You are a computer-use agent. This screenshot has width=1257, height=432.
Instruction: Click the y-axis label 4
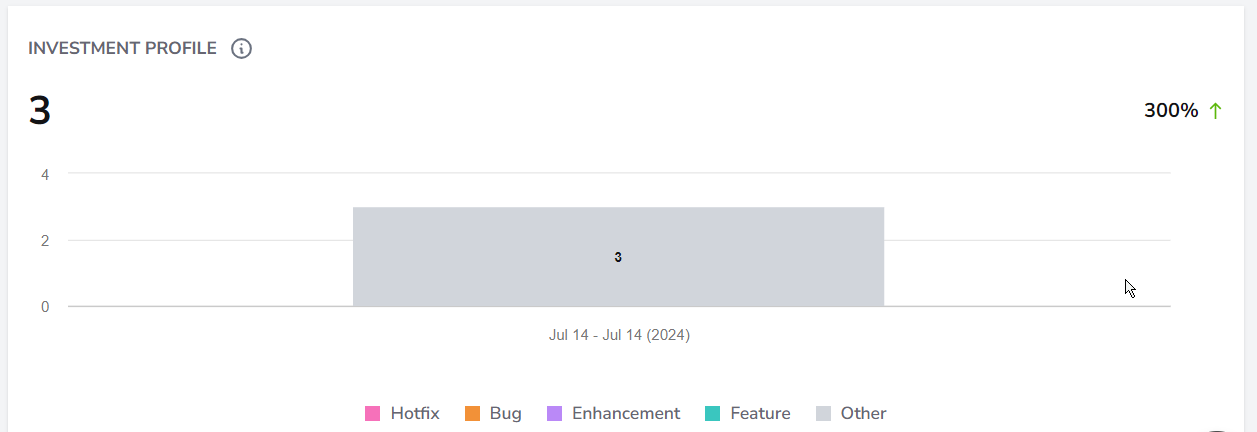[x=45, y=174]
